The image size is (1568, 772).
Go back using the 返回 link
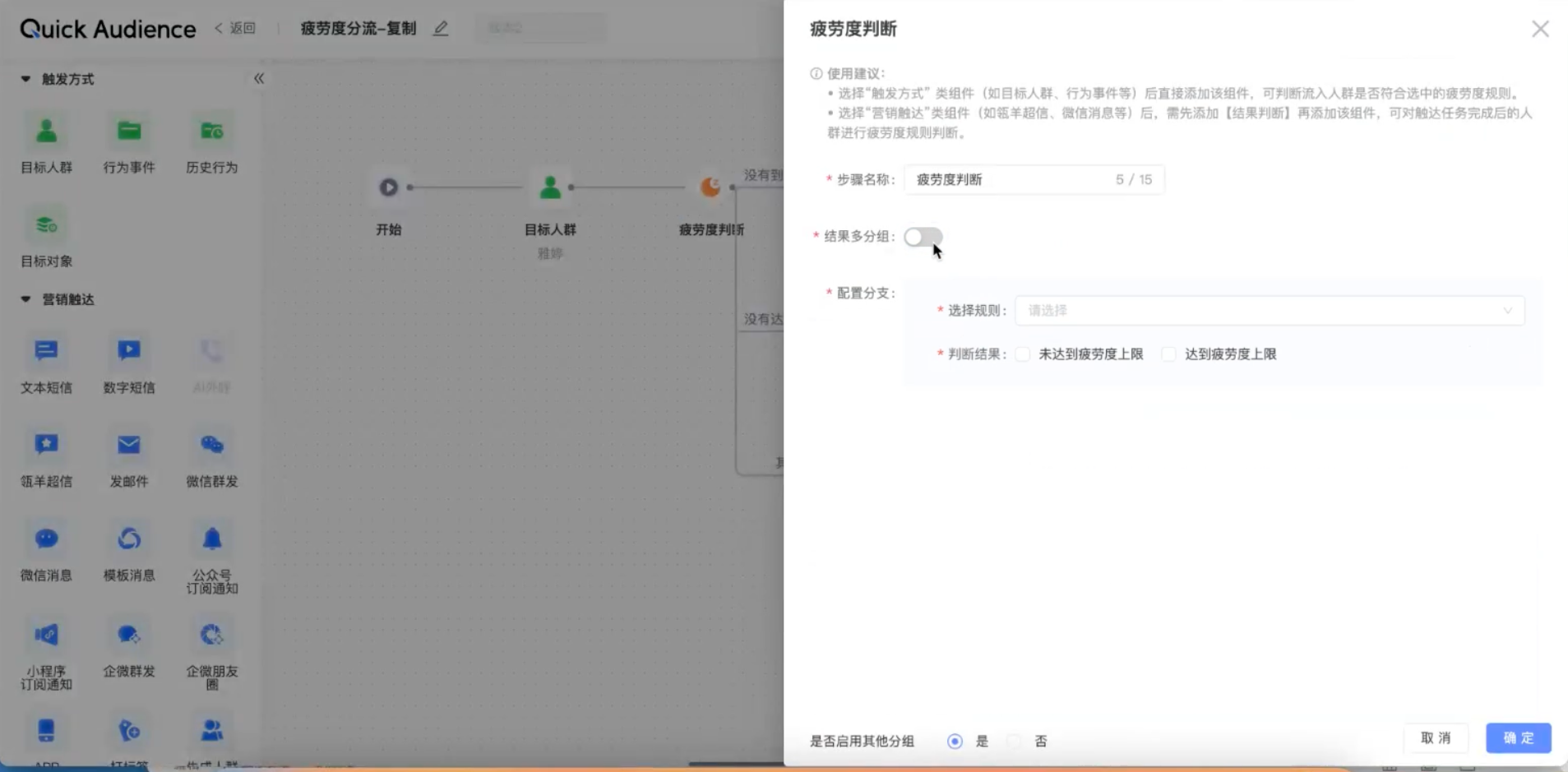235,29
